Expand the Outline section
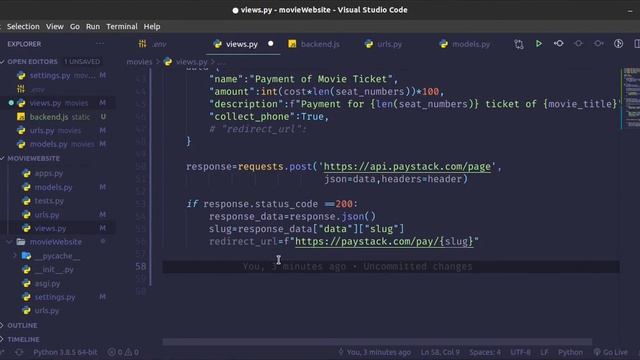Screen dimensions: 640x360 [22, 325]
